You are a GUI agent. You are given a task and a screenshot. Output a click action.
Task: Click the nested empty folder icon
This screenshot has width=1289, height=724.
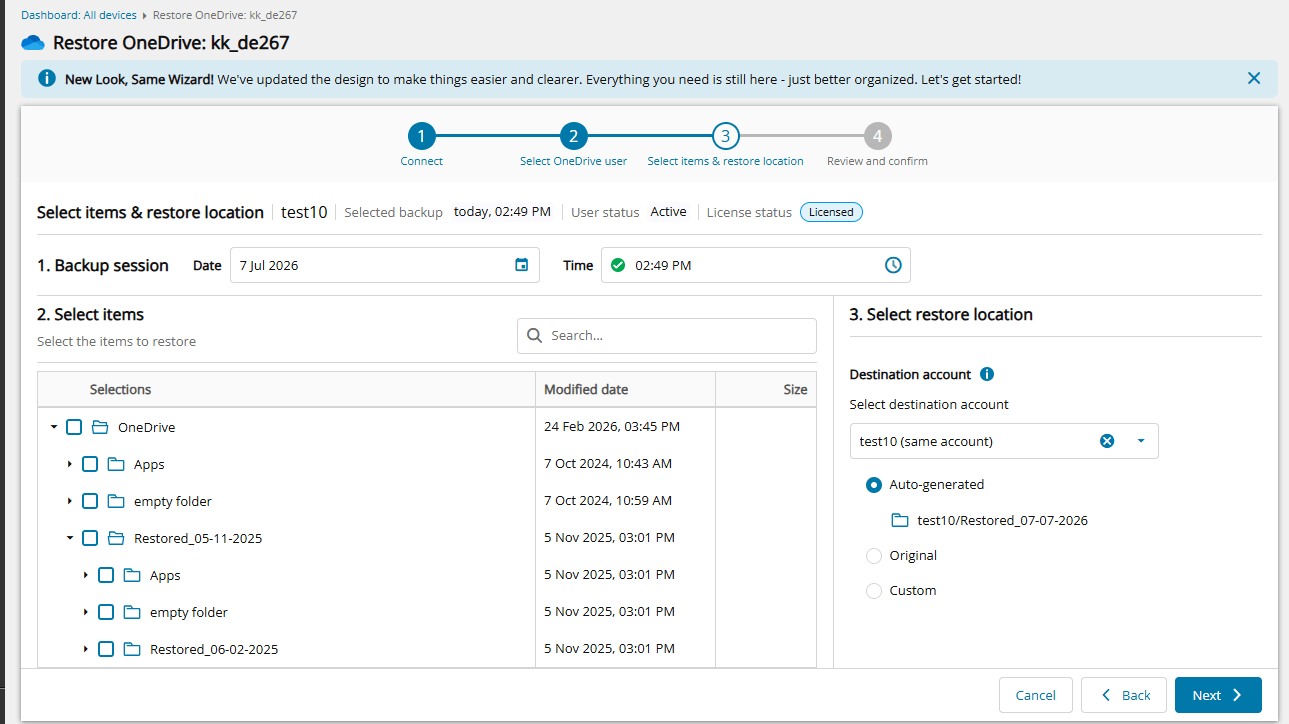tap(132, 612)
